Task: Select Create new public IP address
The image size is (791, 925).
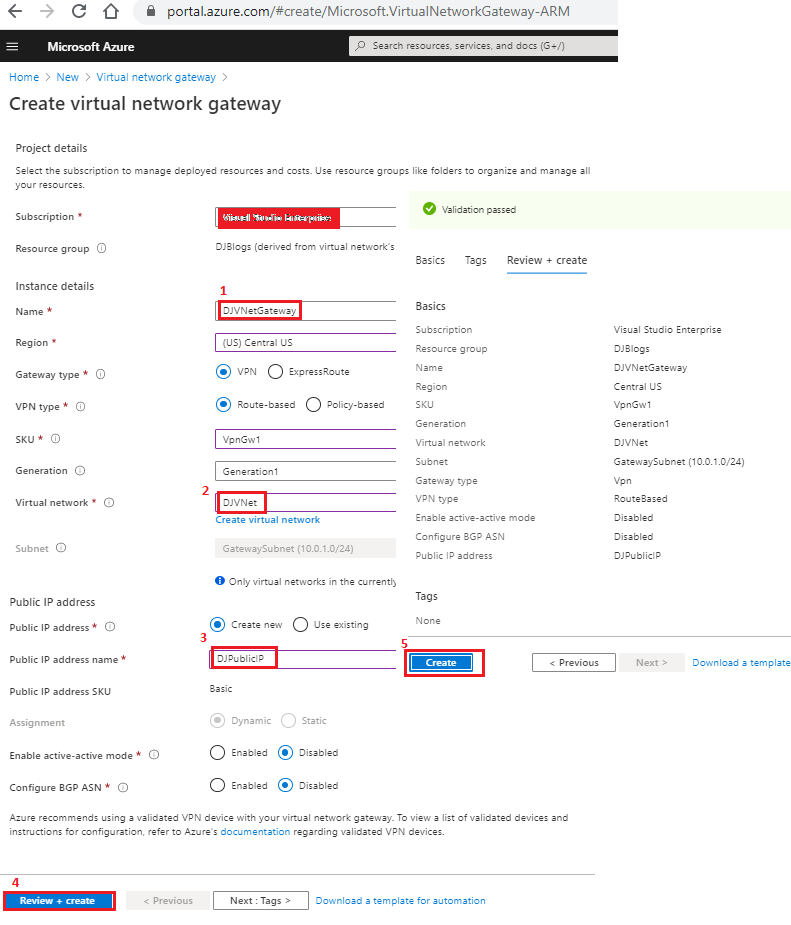Action: point(218,624)
